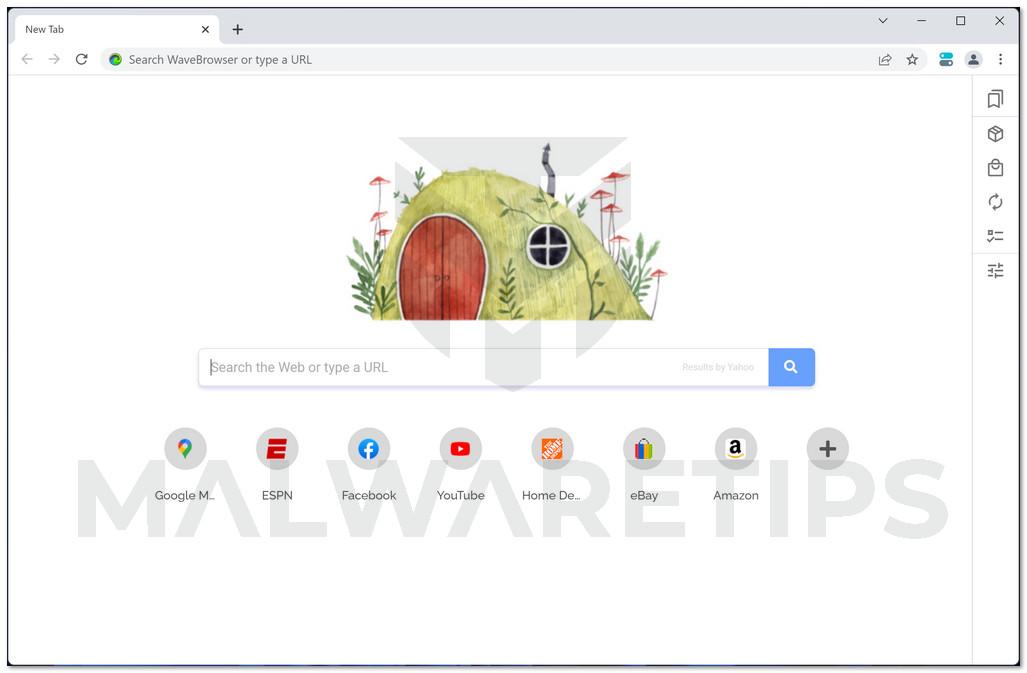
Task: Open the bookmarks sidebar icon
Action: [x=995, y=99]
